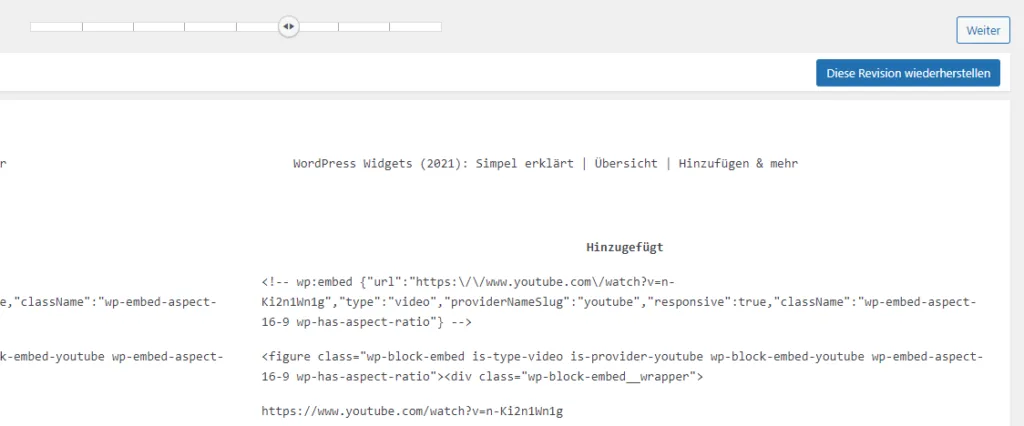Select the revision post title text
The width and height of the screenshot is (1024, 426).
click(545, 163)
